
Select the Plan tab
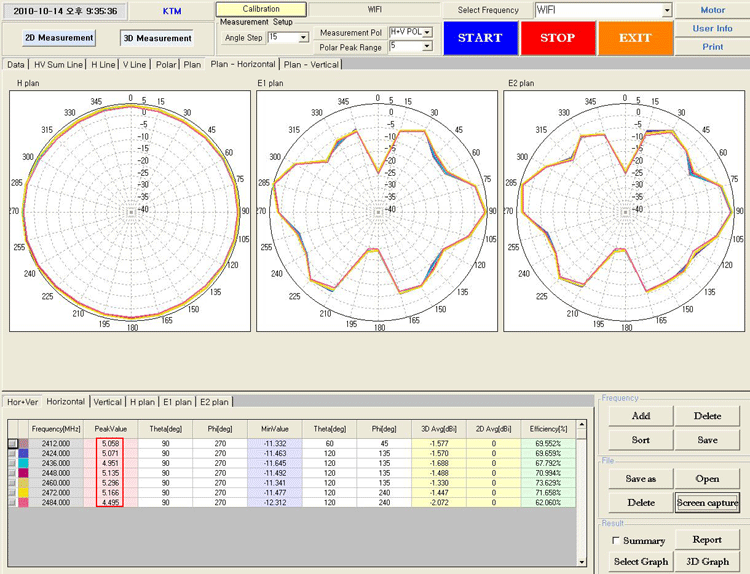192,65
